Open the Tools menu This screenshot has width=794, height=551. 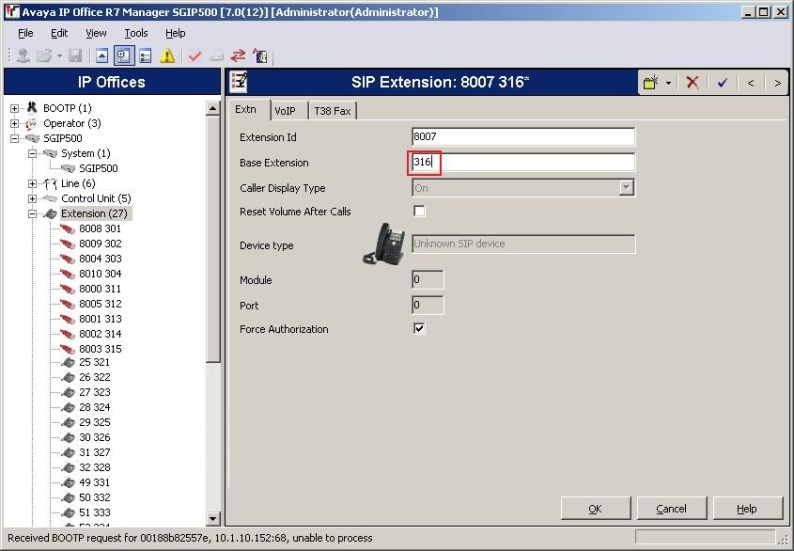136,33
